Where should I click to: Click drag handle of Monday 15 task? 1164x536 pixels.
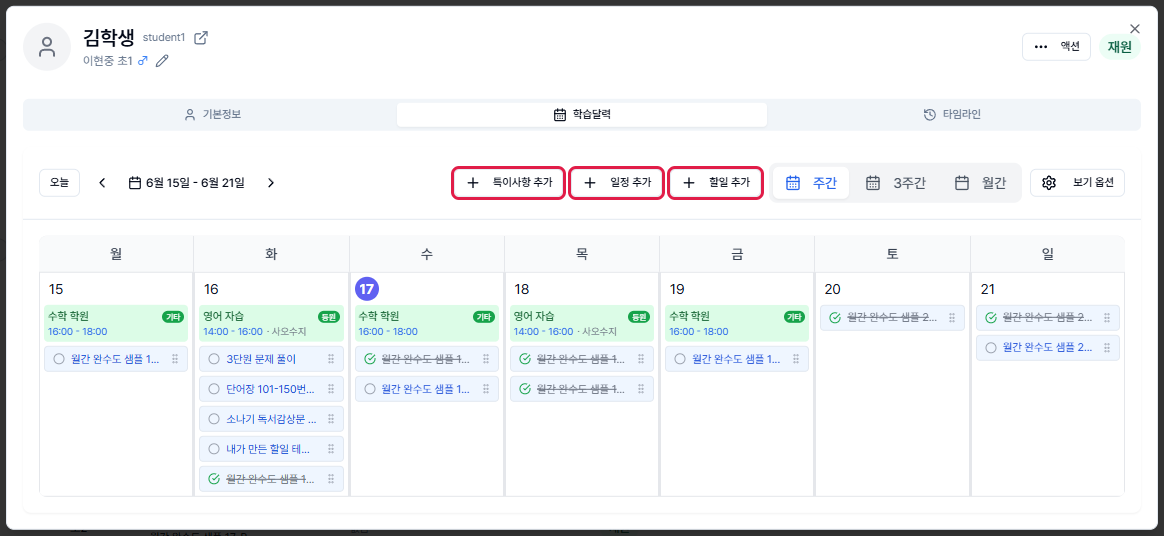(x=175, y=359)
